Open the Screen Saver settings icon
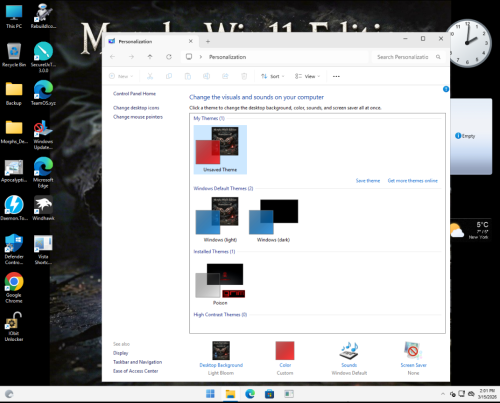This screenshot has width=500, height=403. coord(413,351)
